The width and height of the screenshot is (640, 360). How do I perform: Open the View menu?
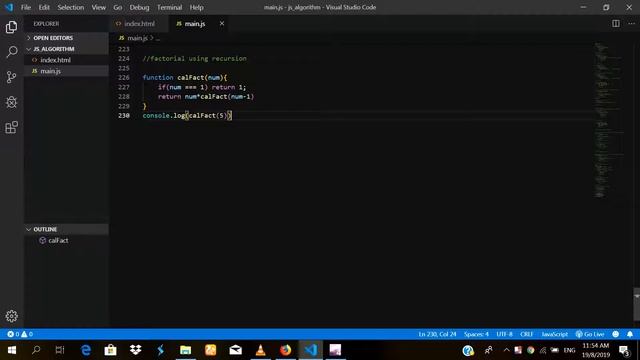point(98,7)
